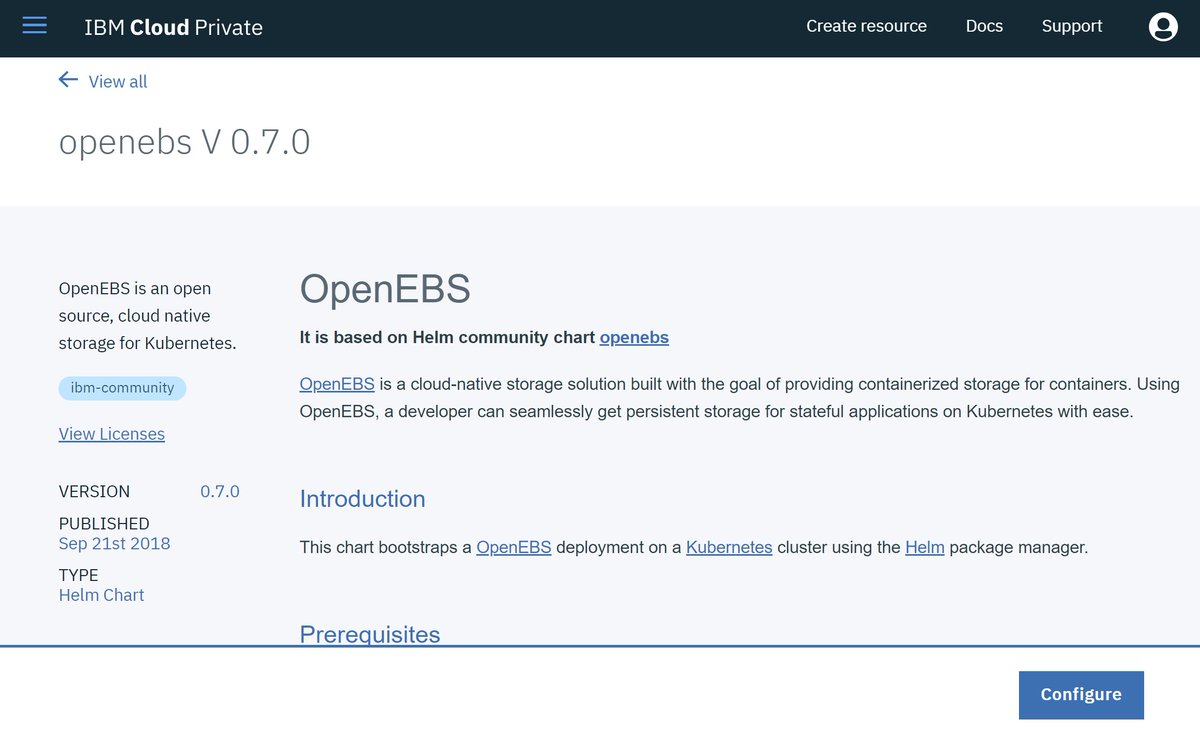Viewport: 1200px width, 734px height.
Task: Click the TYPE label
Action: tap(79, 575)
